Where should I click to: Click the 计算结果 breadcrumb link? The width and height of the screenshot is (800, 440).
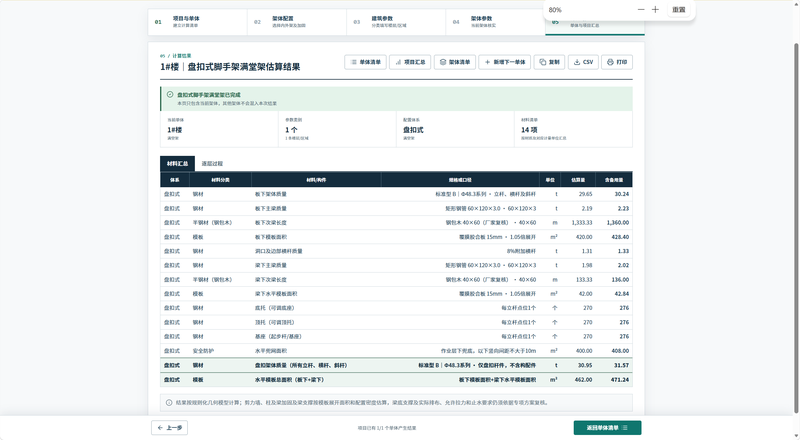(182, 56)
